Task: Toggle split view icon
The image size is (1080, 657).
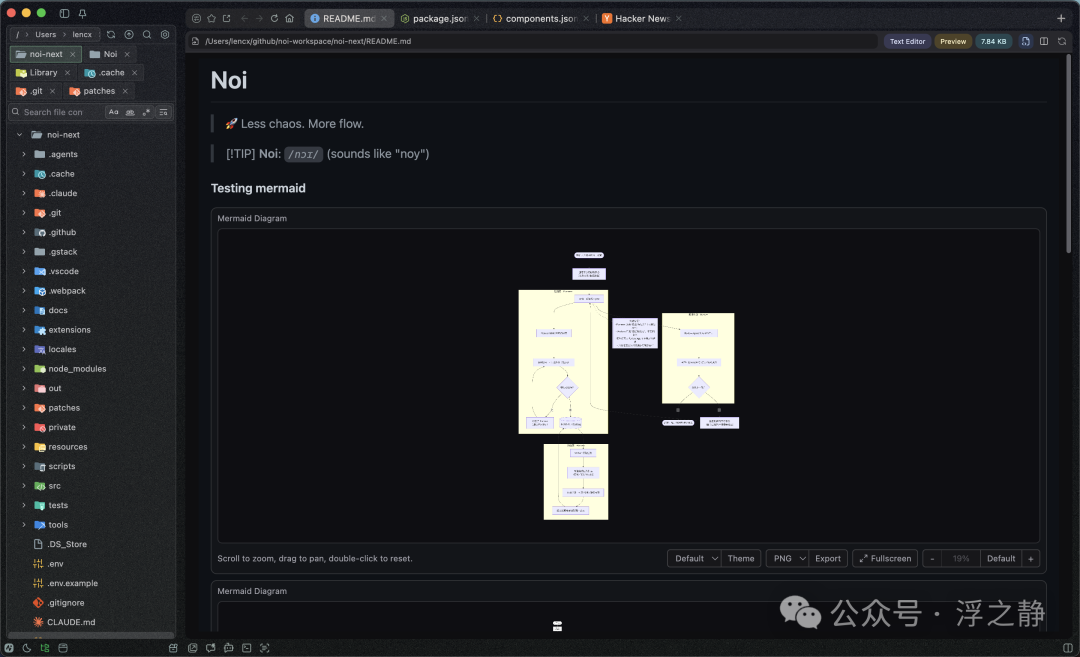Action: (x=1044, y=41)
